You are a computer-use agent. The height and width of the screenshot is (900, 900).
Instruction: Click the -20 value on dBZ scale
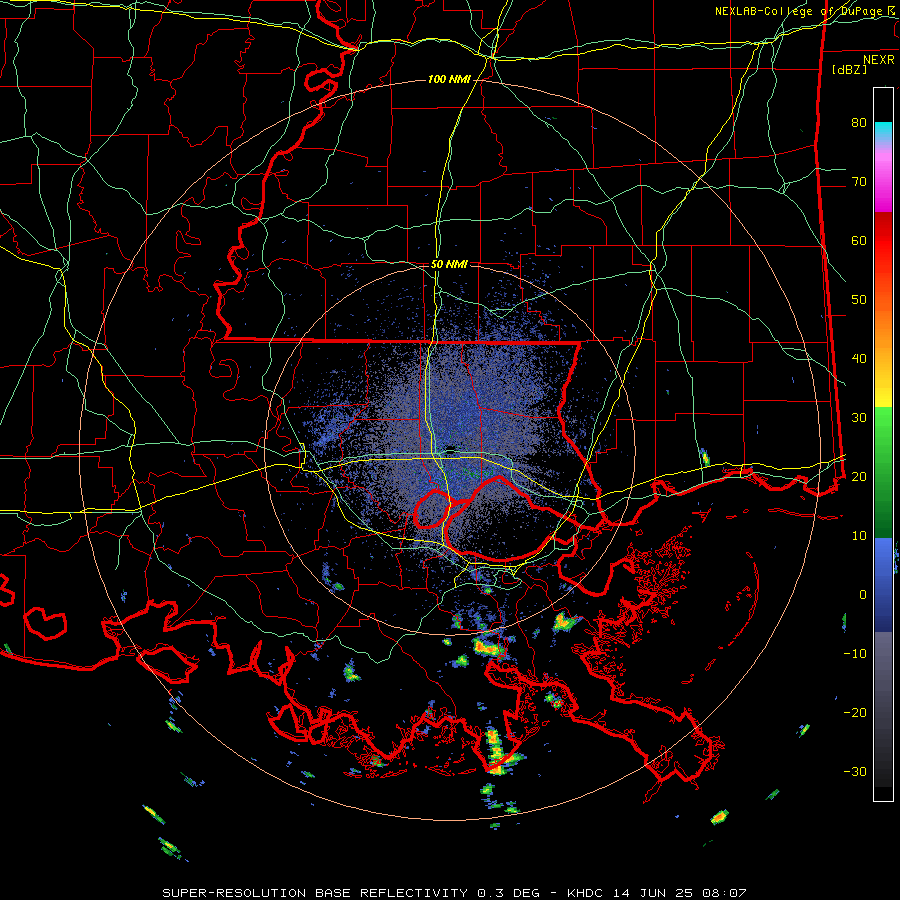(855, 712)
